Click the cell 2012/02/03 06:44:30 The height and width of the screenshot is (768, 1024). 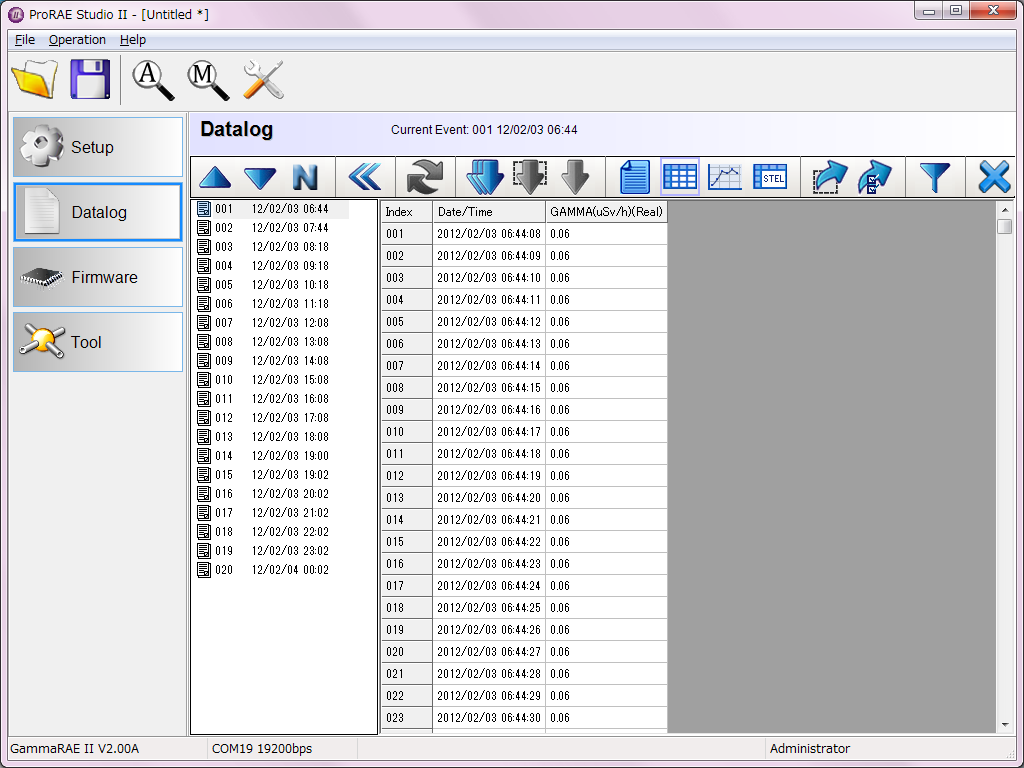pos(488,718)
